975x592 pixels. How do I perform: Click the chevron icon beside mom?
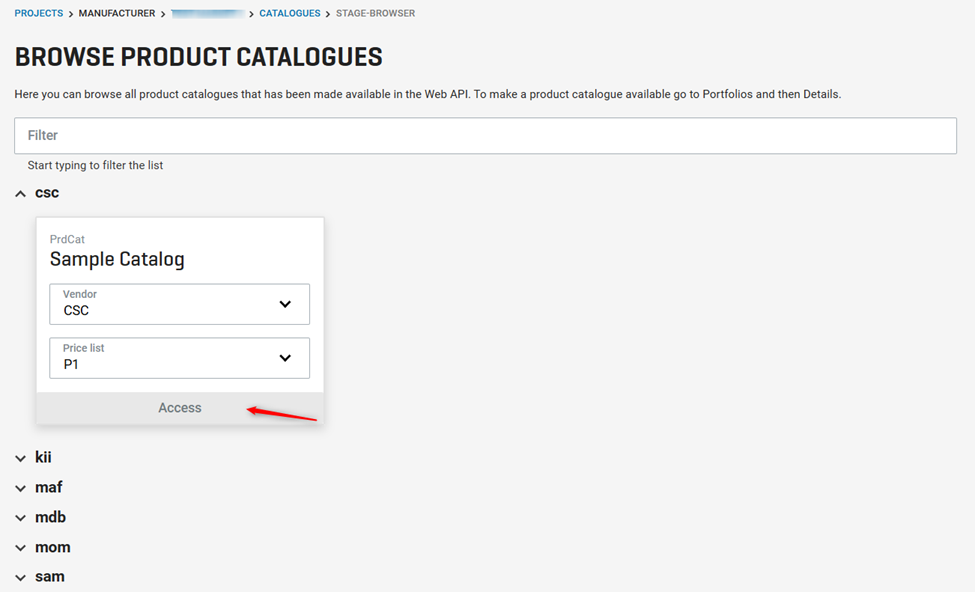coord(20,547)
